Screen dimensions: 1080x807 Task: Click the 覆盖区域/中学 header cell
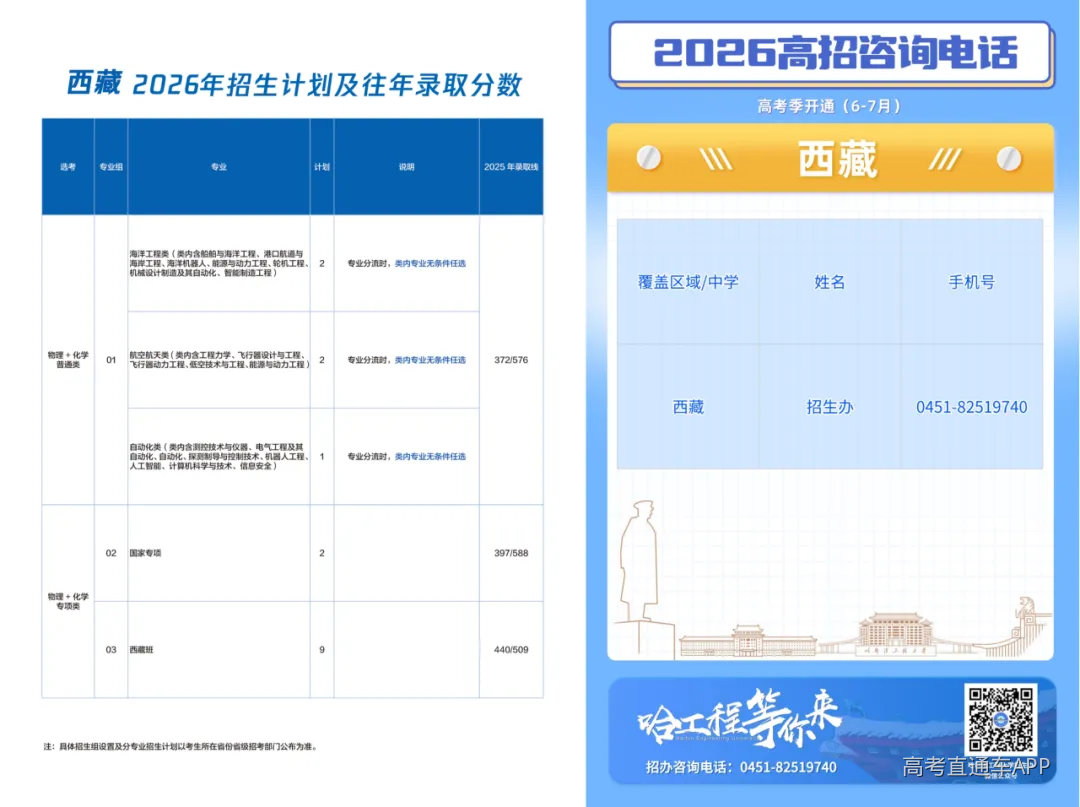688,282
